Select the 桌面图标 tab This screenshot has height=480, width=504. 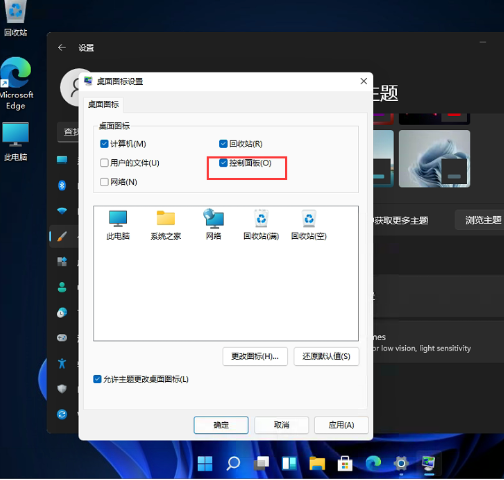(x=103, y=105)
